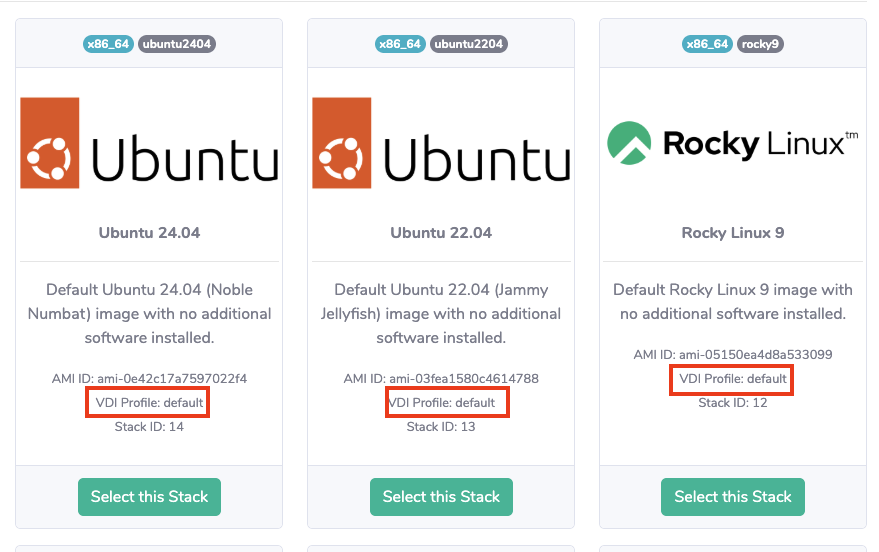Click the ubuntu2204 badge
Screen dimensions: 879x552
[468, 44]
